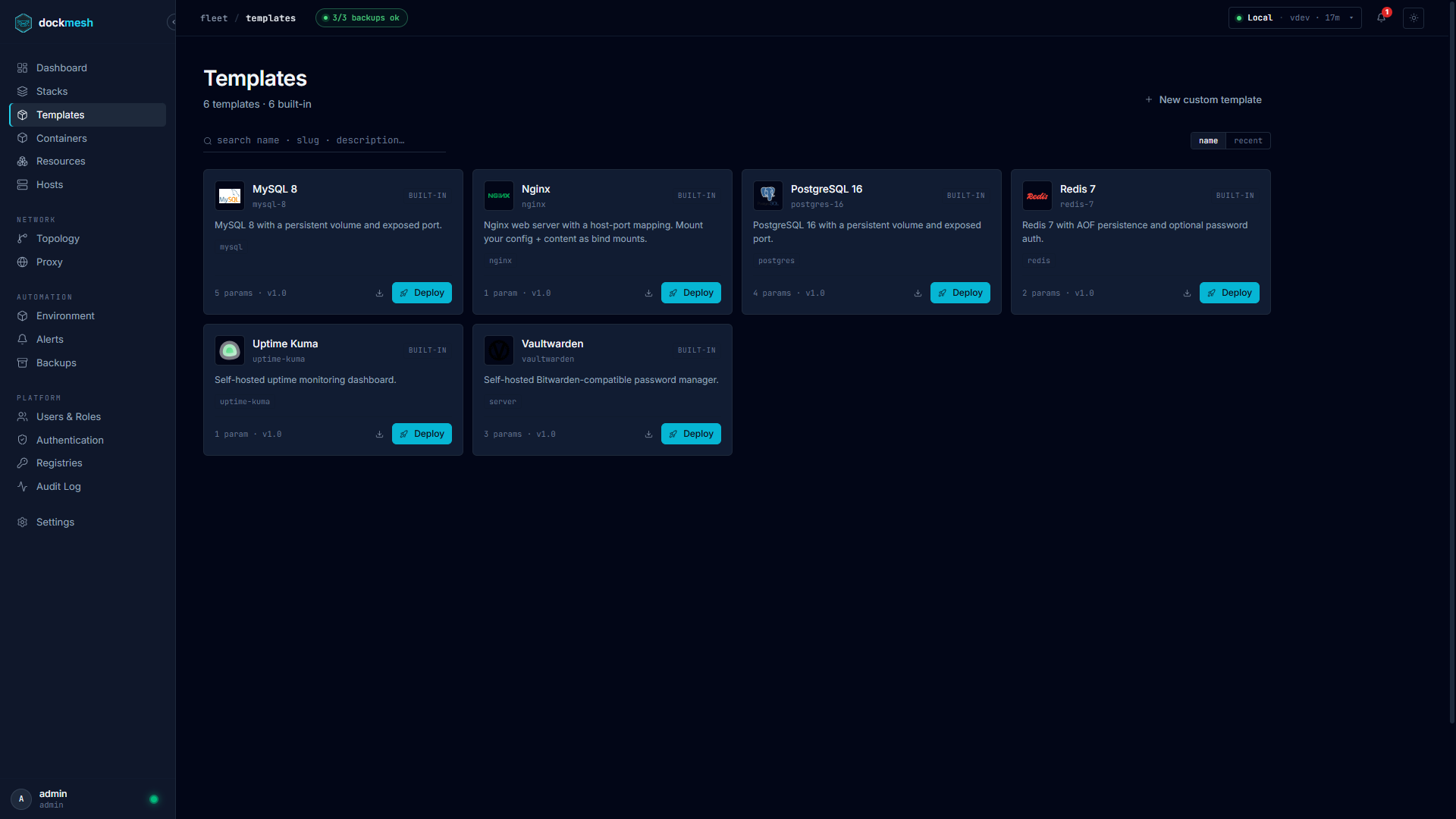Click the Redis 7 logo icon
The height and width of the screenshot is (819, 1456).
coord(1037,196)
